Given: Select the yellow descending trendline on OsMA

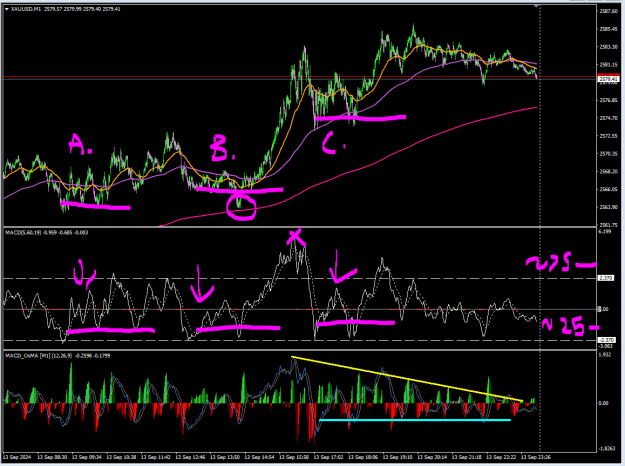Looking at the screenshot, I should 407,379.
